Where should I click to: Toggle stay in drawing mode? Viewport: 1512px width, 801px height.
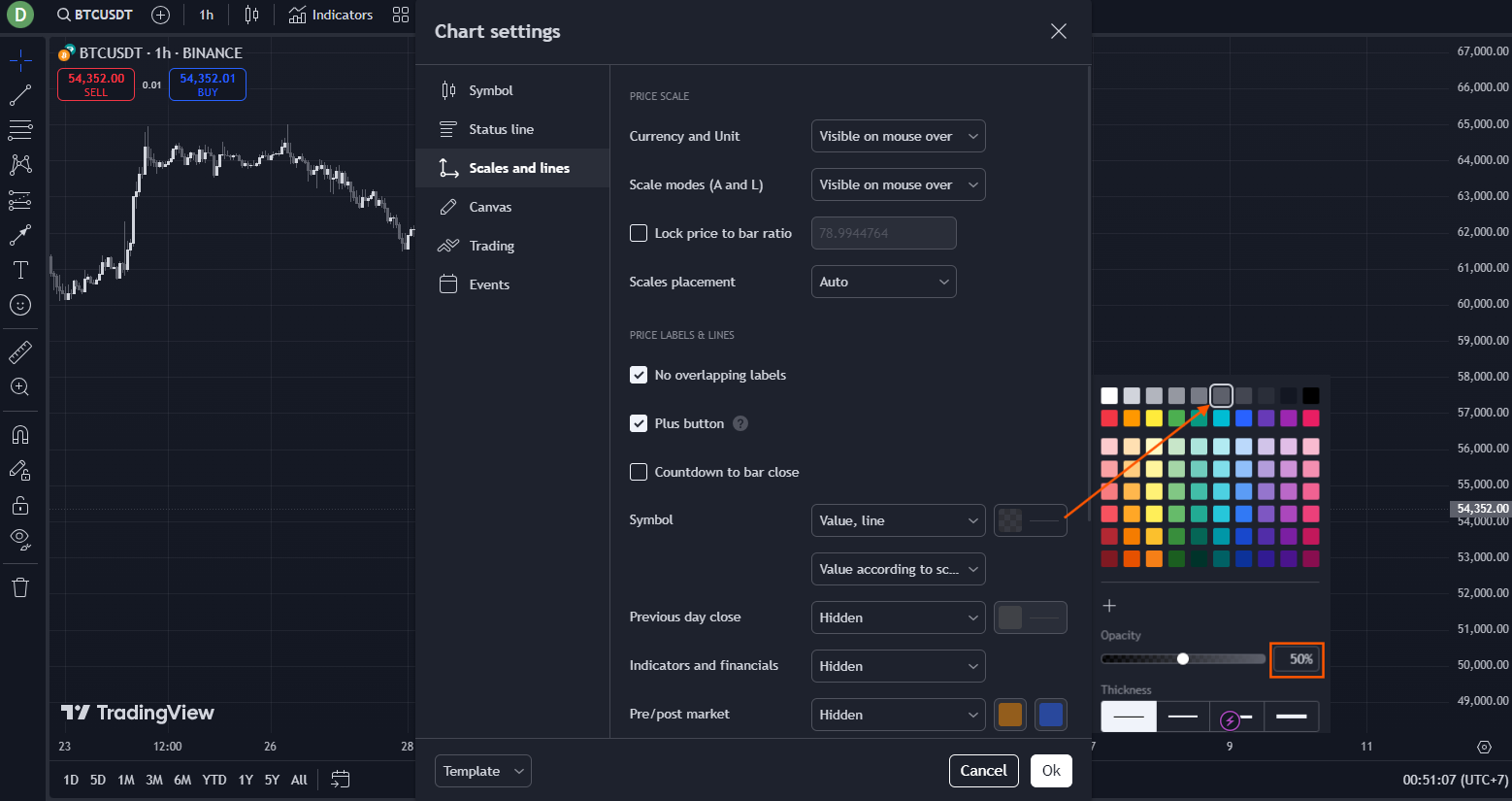point(20,470)
